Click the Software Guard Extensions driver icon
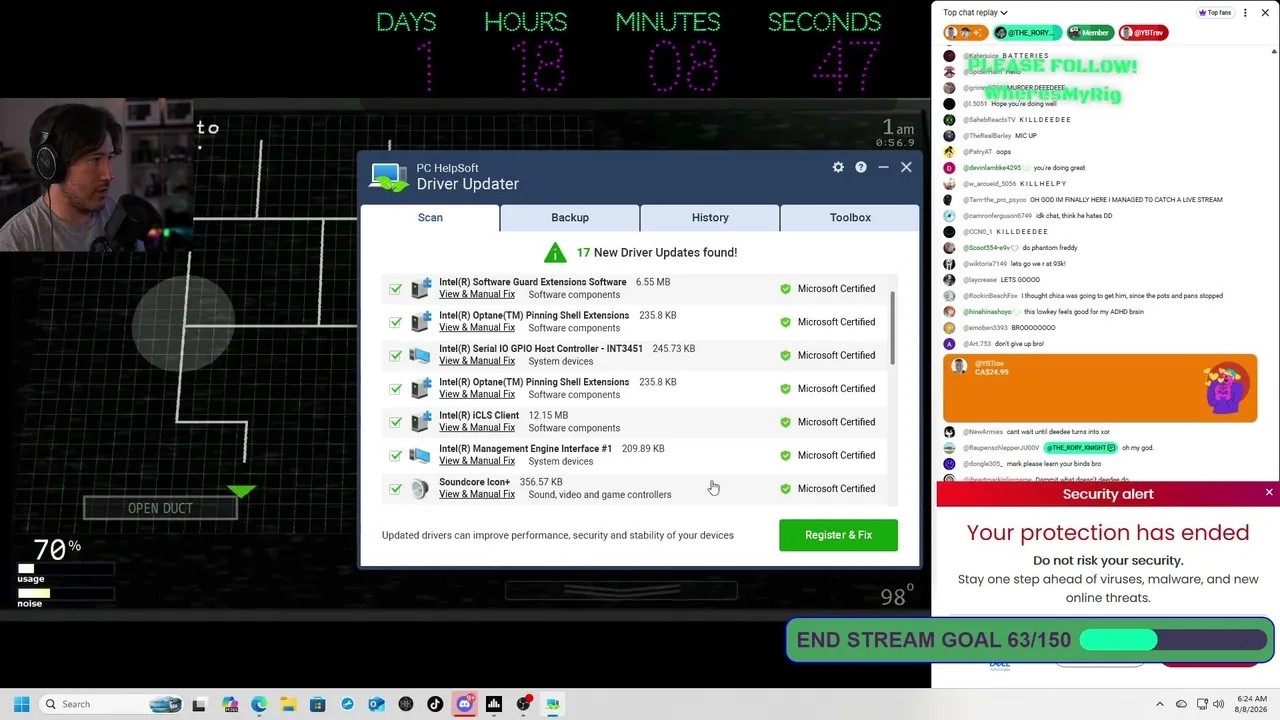 coord(421,288)
